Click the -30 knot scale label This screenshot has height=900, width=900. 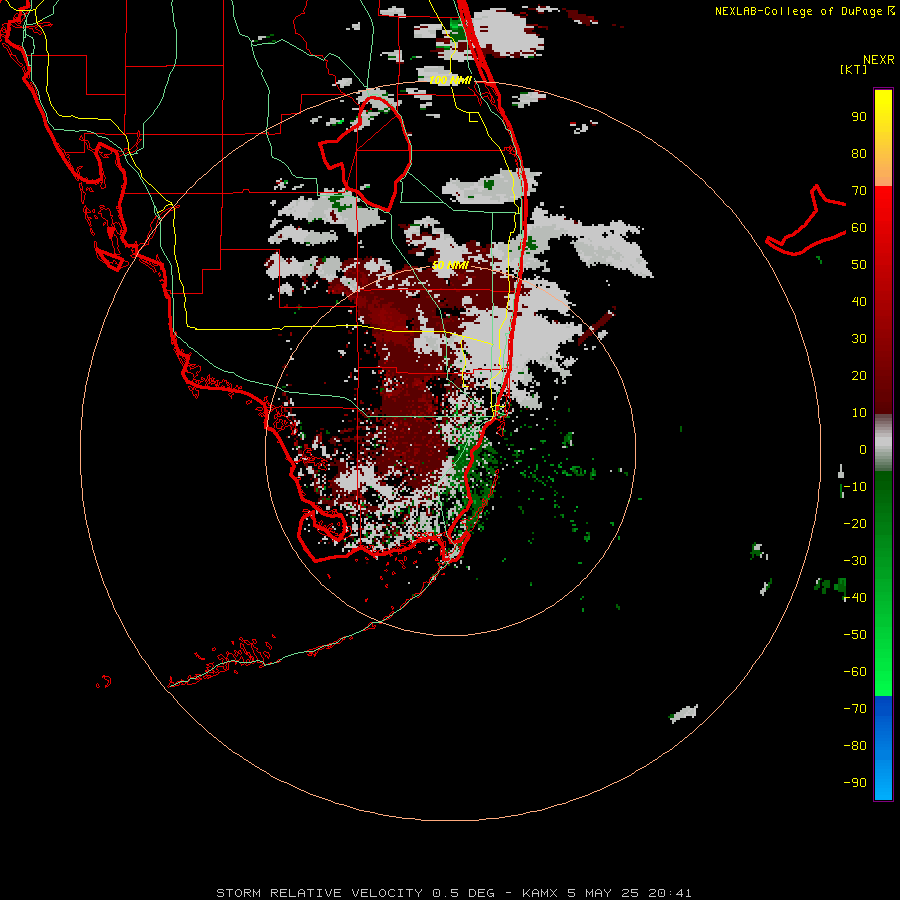pyautogui.click(x=855, y=561)
